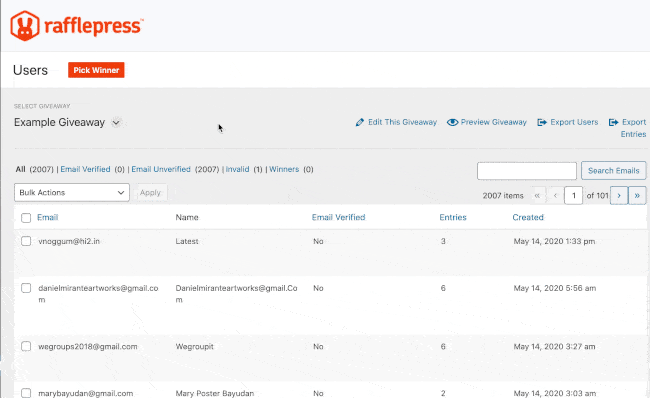Click the RafflePress rabbit logo icon
Screen dimensions: 650x398
(25, 26)
